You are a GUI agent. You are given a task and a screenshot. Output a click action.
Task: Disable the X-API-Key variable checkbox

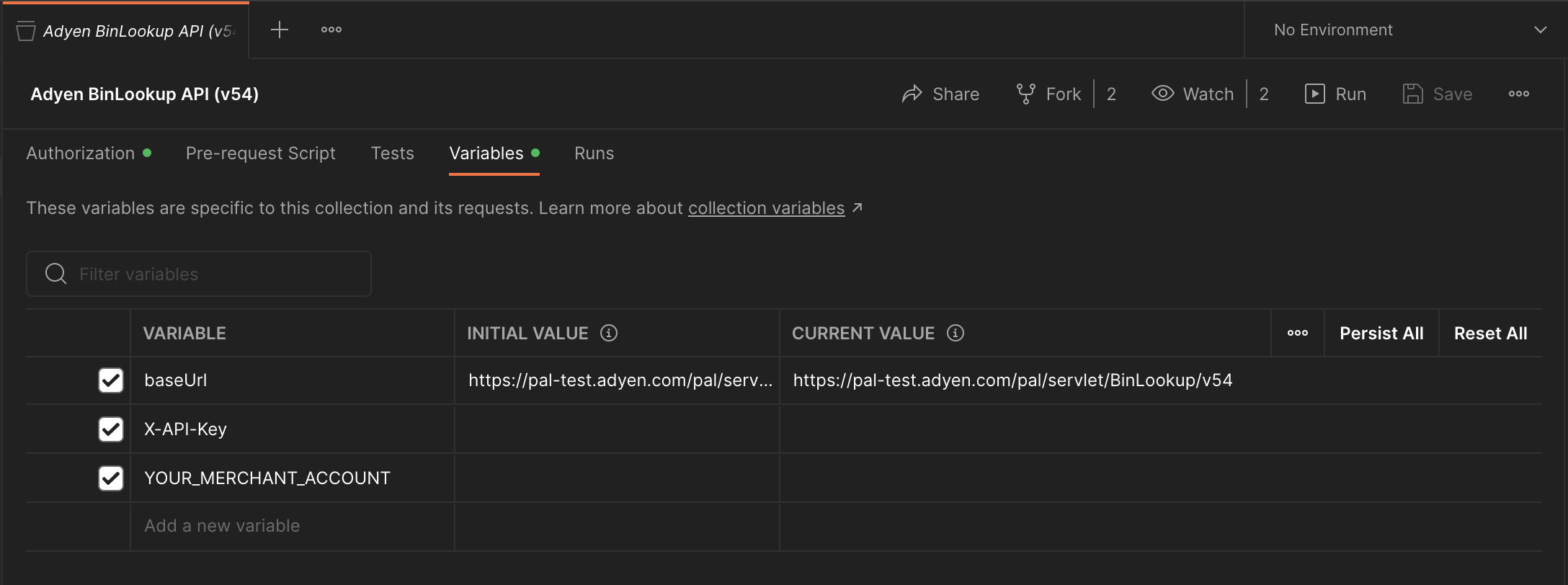tap(111, 429)
